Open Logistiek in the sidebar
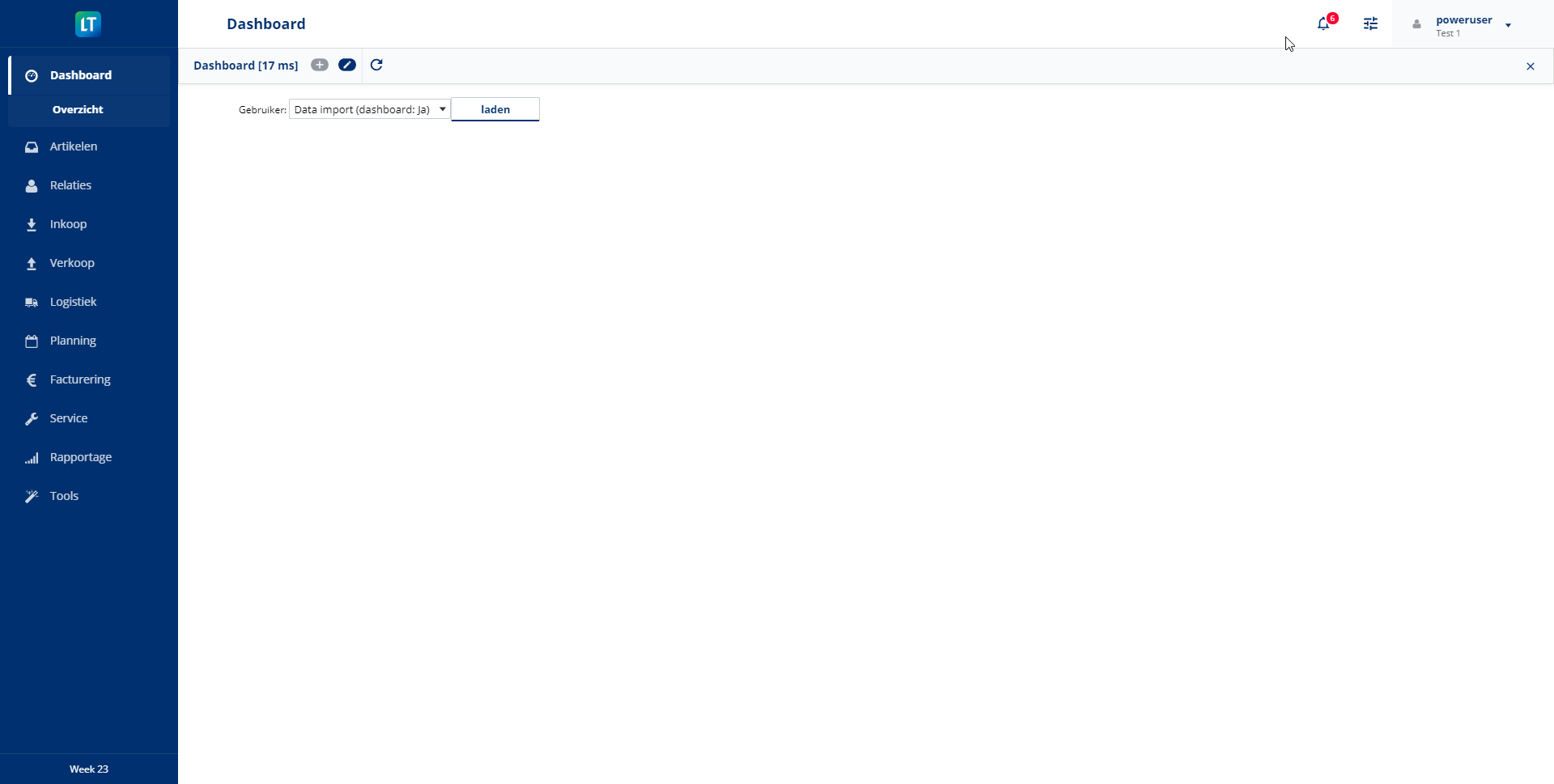Viewport: 1554px width, 784px height. [73, 302]
